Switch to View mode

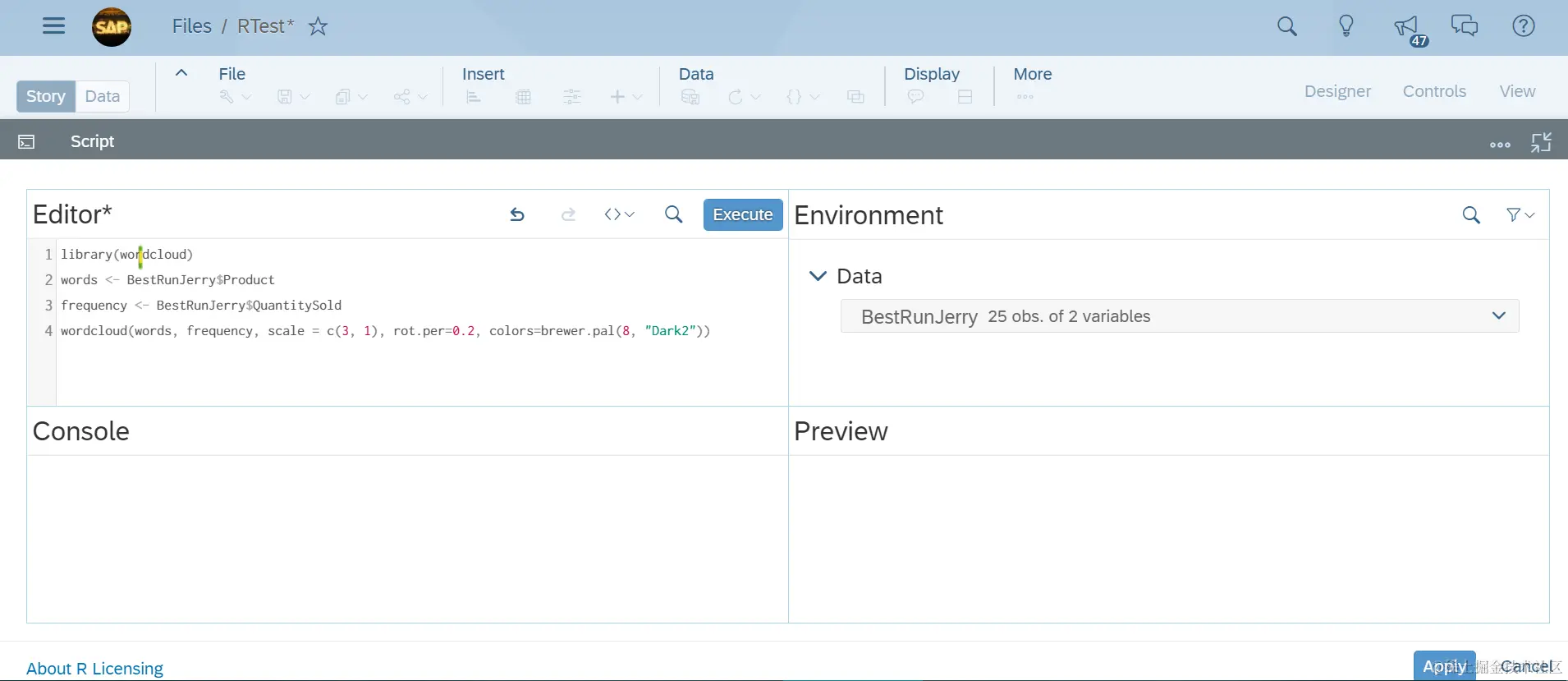pyautogui.click(x=1517, y=91)
